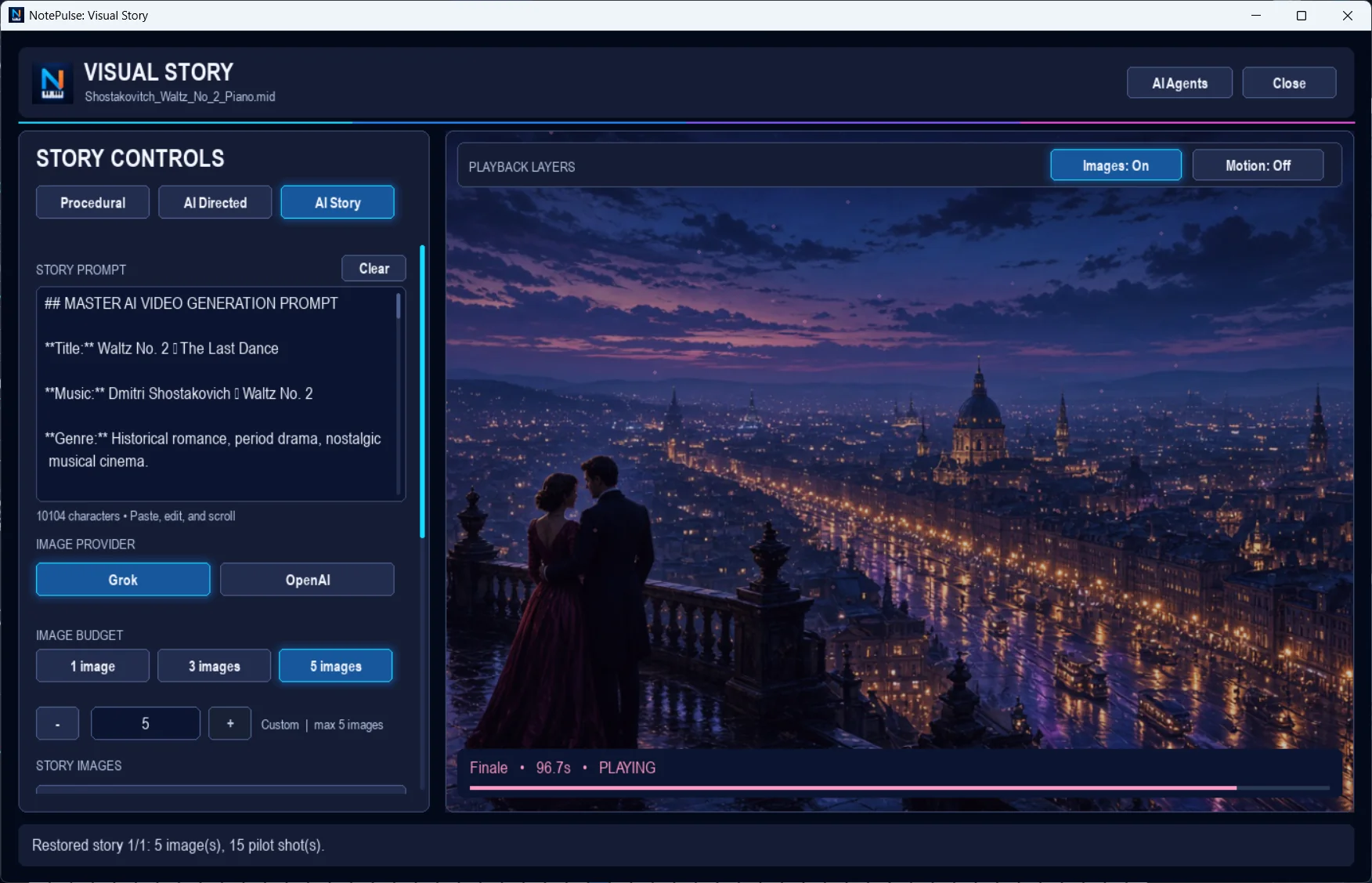The width and height of the screenshot is (1372, 883).
Task: Click the Shostakovitch_Waltz_No_2_Piano.mid filename
Action: point(180,97)
